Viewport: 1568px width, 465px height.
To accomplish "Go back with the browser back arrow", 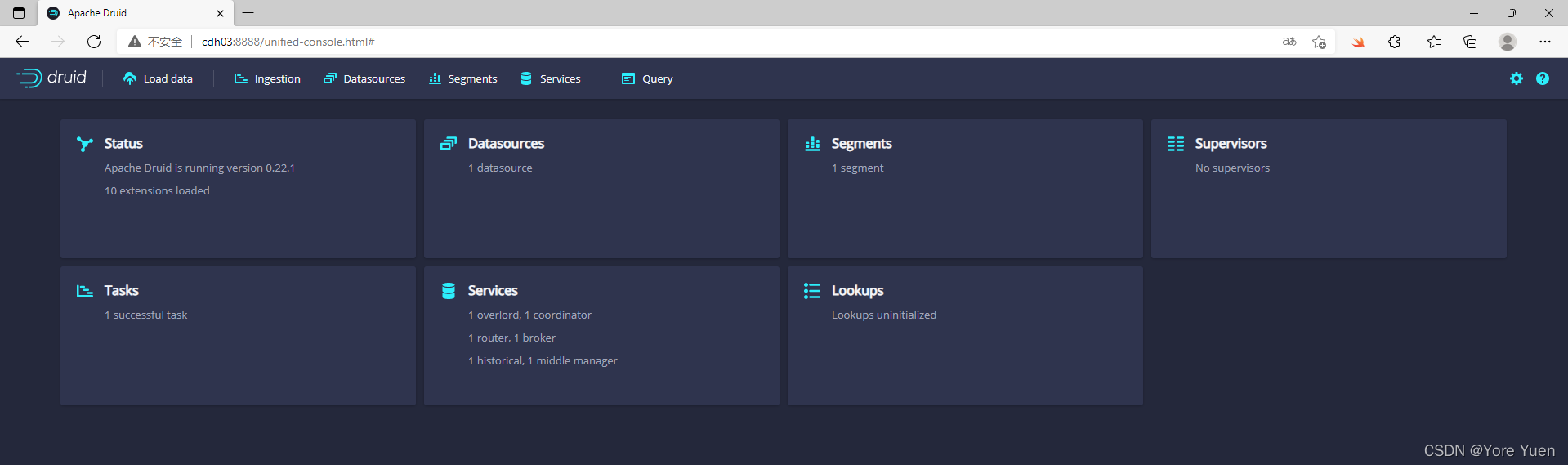I will pyautogui.click(x=22, y=42).
